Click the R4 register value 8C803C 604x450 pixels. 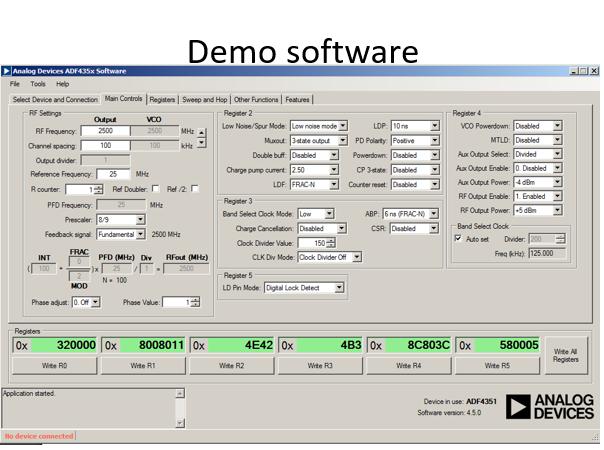[x=418, y=345]
